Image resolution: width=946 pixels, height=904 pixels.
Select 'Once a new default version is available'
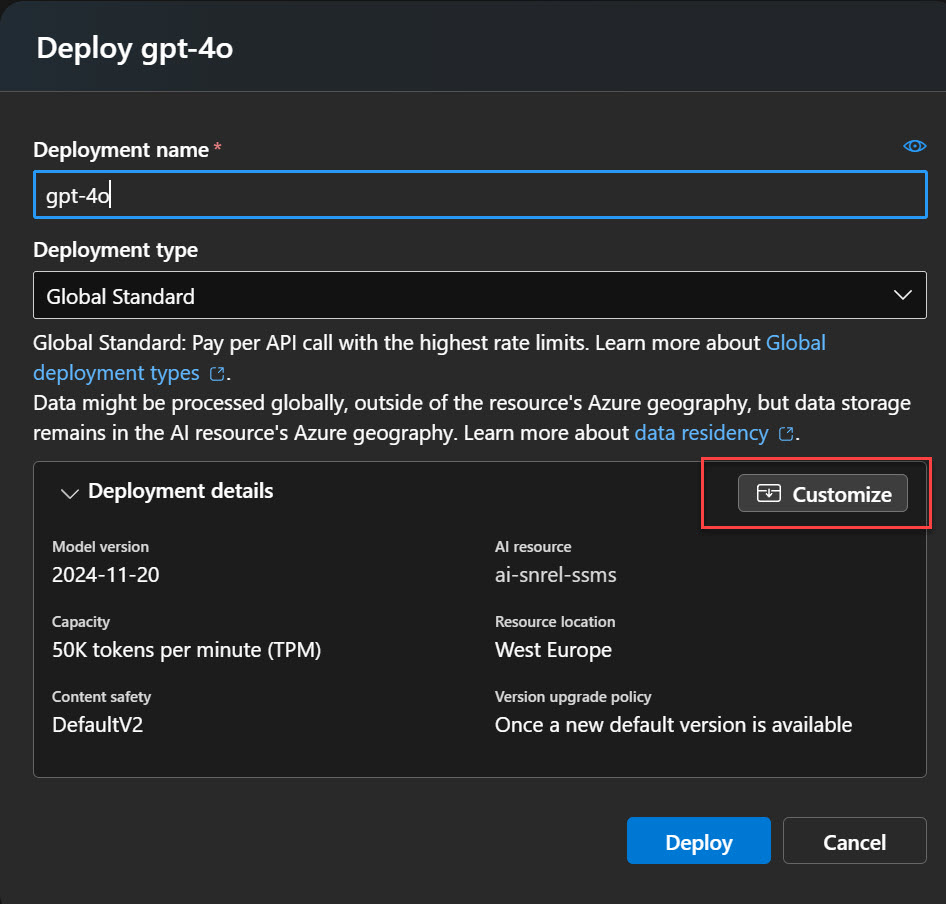(x=673, y=725)
